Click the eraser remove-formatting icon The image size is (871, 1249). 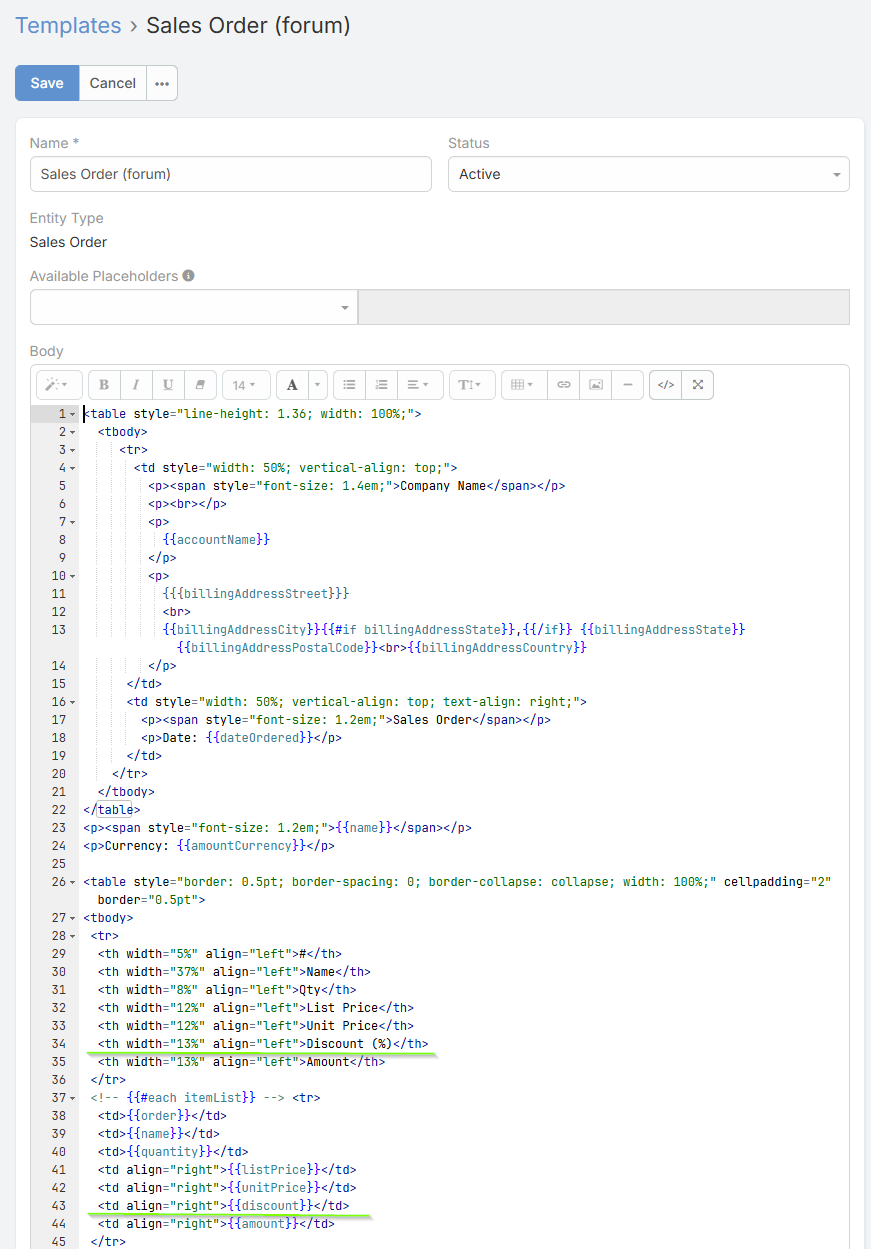pyautogui.click(x=200, y=385)
